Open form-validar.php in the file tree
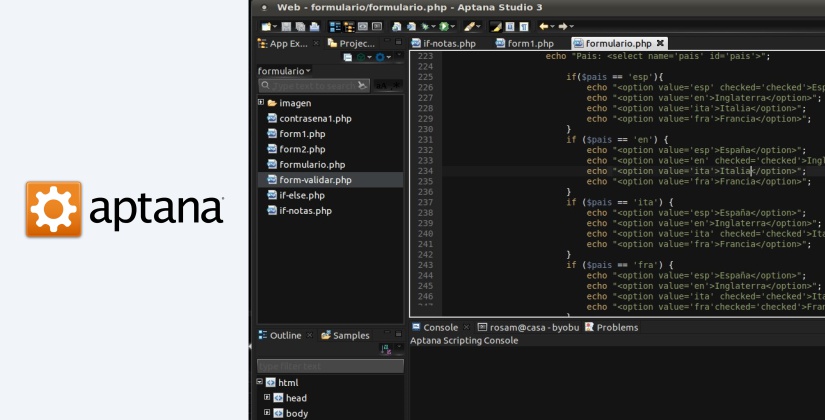This screenshot has height=420, width=825. point(315,180)
